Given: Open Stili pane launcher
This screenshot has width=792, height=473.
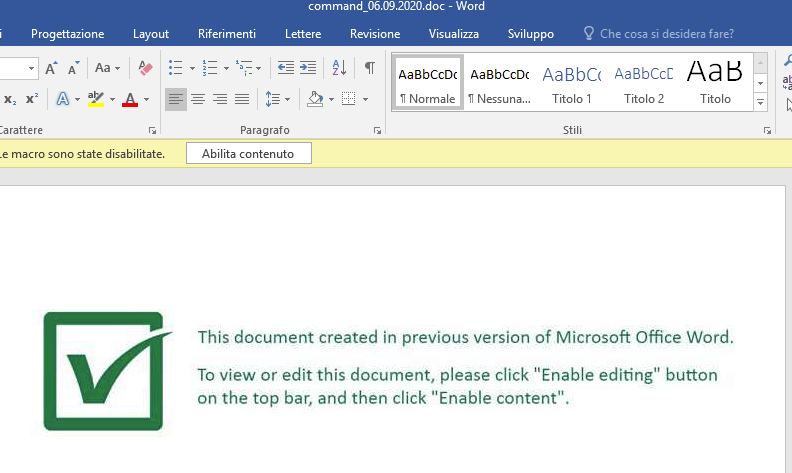Looking at the screenshot, I should (767, 131).
